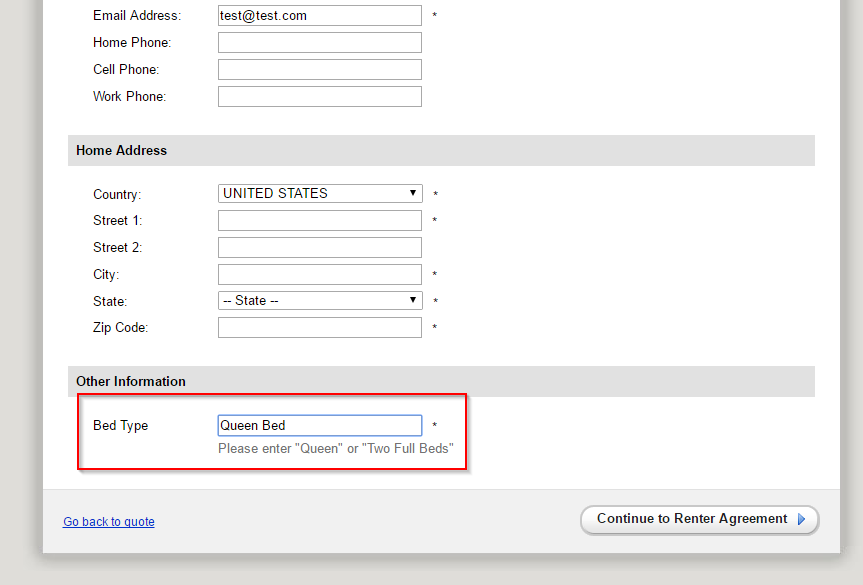The image size is (863, 585).
Task: Follow the 'Go back to quote' link
Action: pos(109,522)
